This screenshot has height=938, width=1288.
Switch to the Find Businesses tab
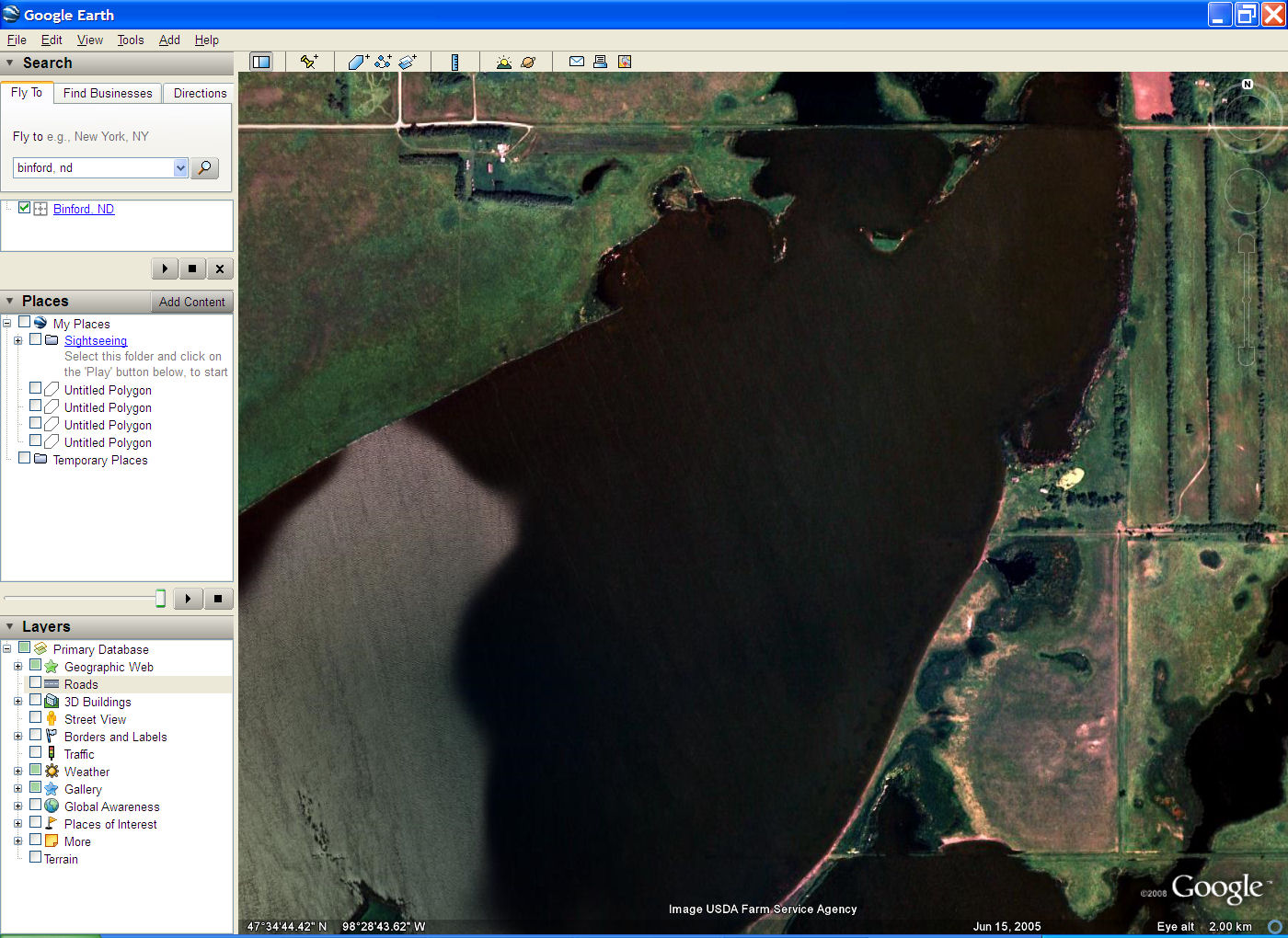click(x=108, y=93)
